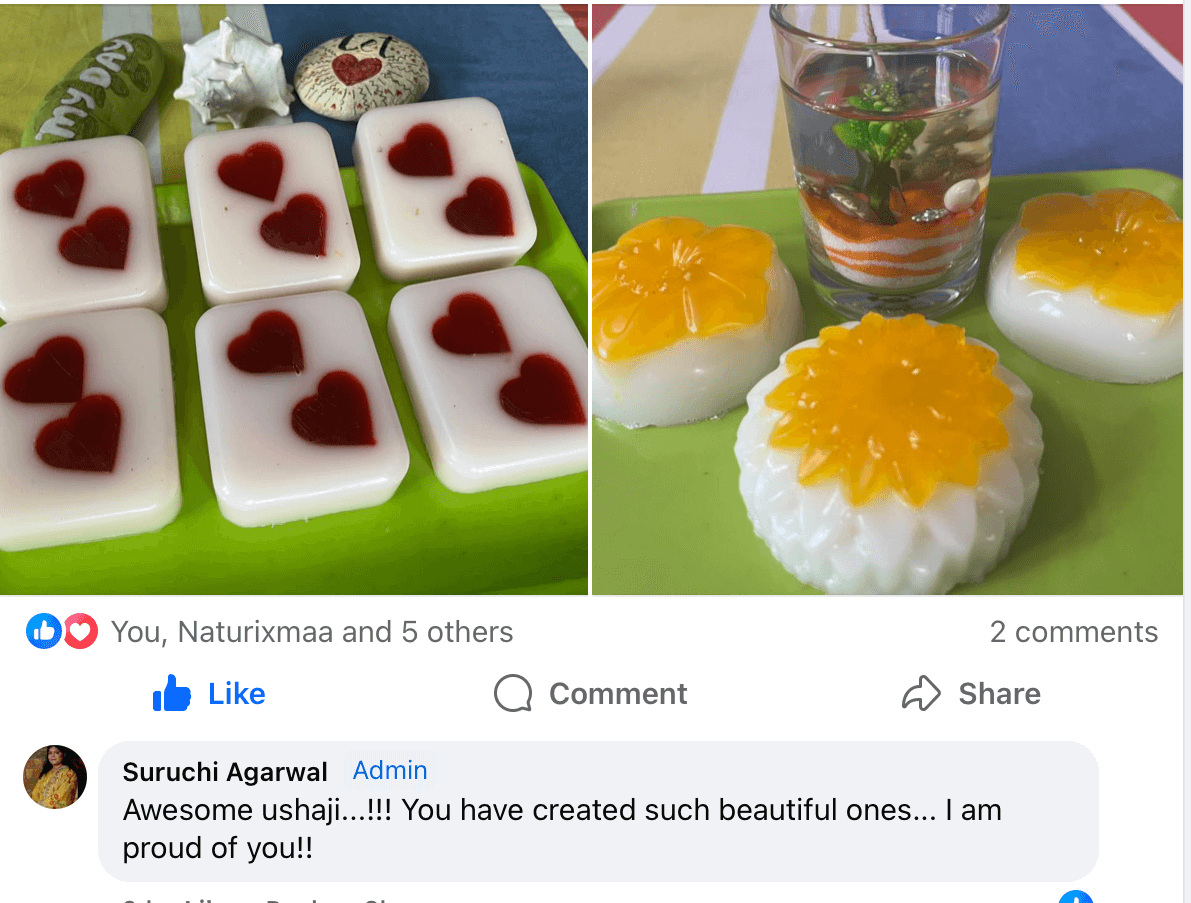Viewport: 1191px width, 903px height.
Task: Click the cut-off Reply link under Suruchi's comment
Action: [x=291, y=900]
